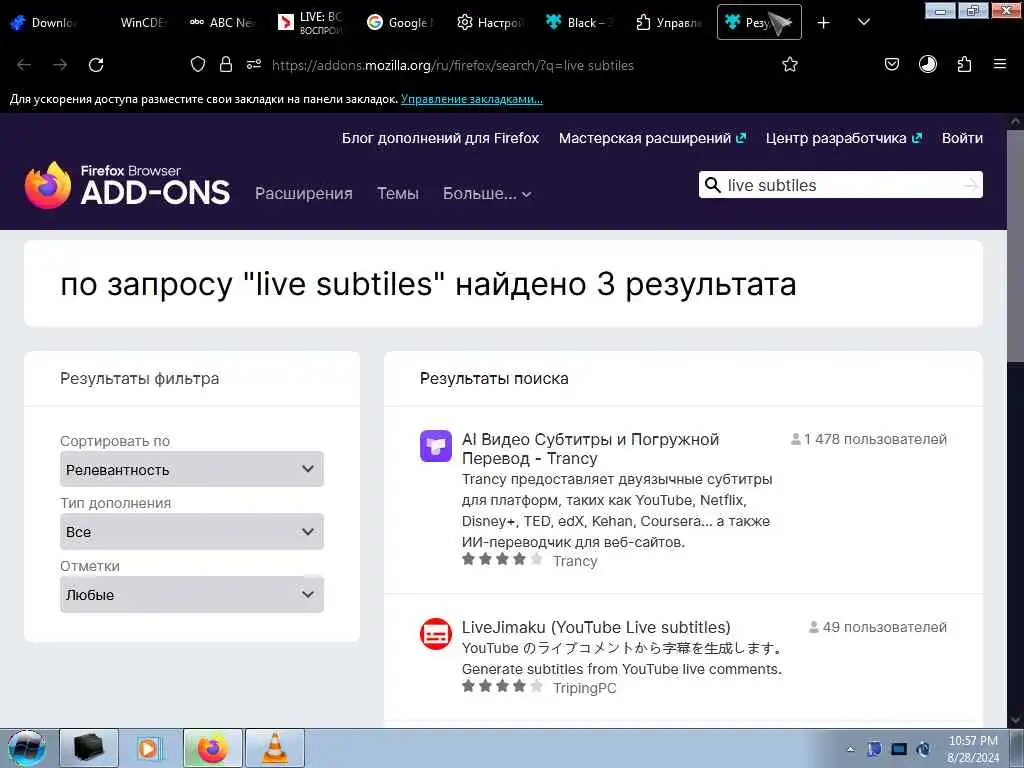Click the 1 478 пользователей count

point(869,439)
